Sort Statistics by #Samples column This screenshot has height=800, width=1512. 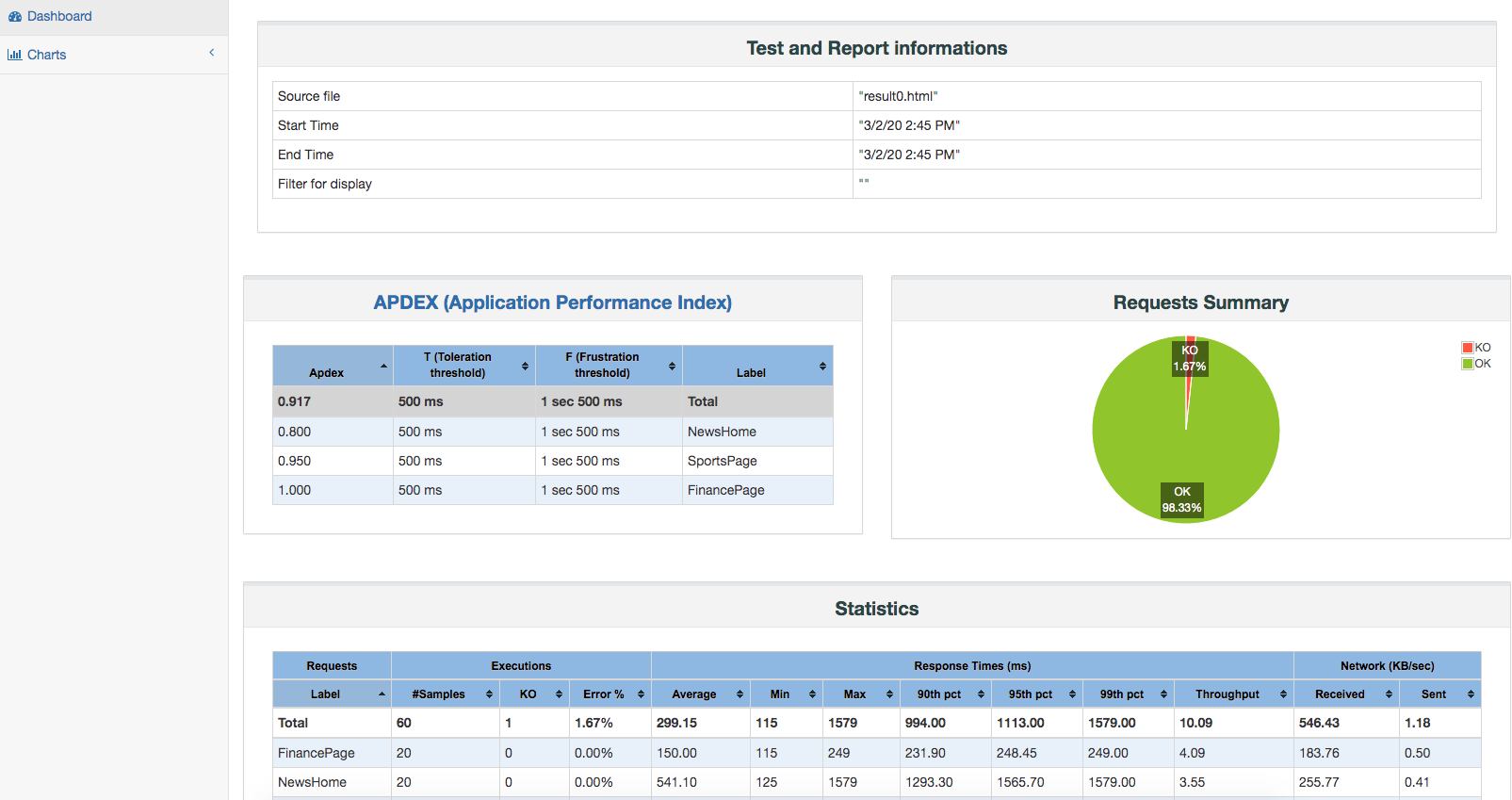point(446,694)
